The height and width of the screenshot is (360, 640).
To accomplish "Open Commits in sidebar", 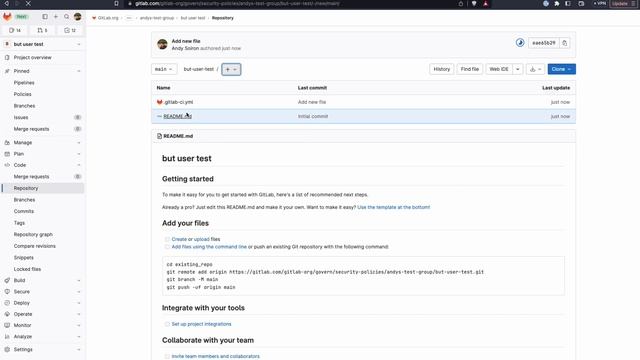I will [43, 211].
